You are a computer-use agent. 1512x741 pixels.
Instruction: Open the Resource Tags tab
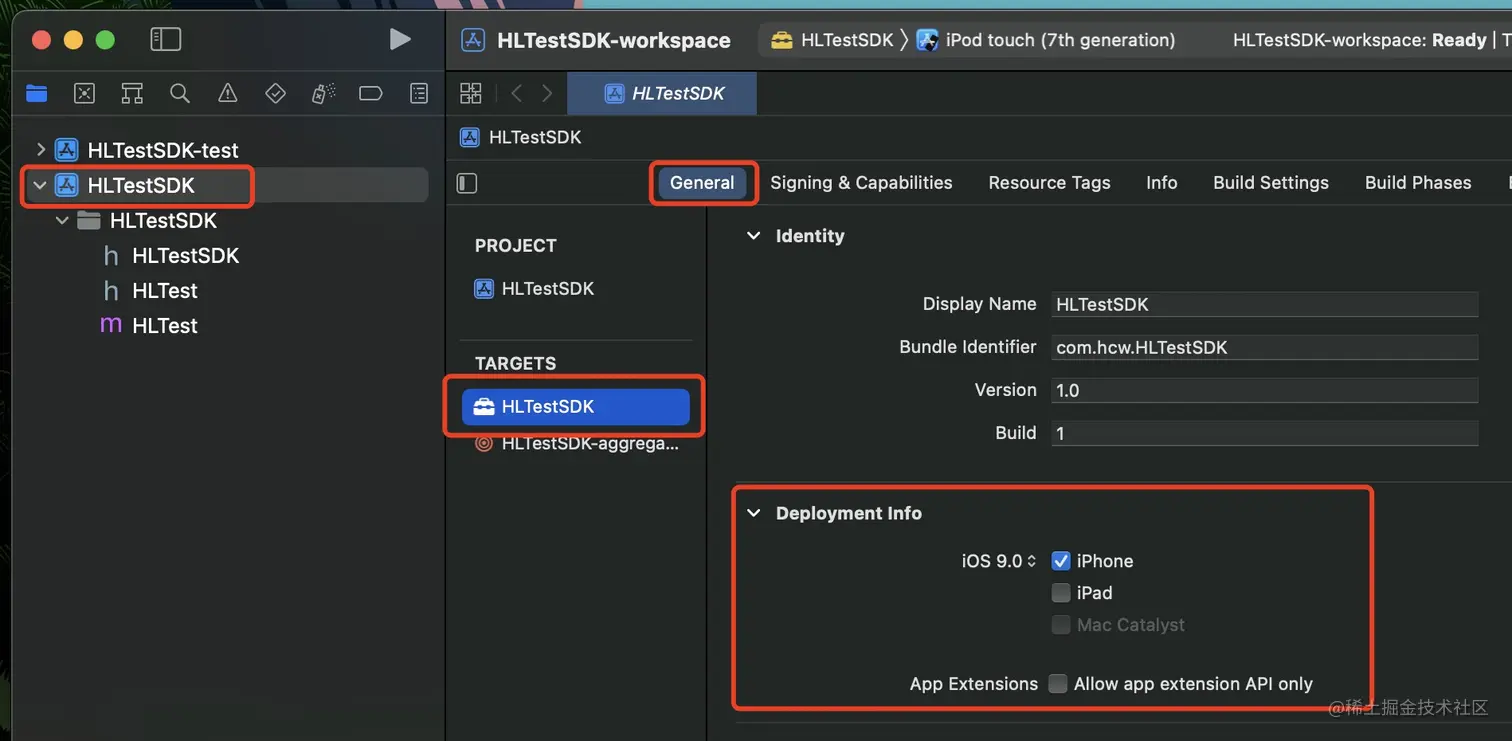(x=1049, y=183)
